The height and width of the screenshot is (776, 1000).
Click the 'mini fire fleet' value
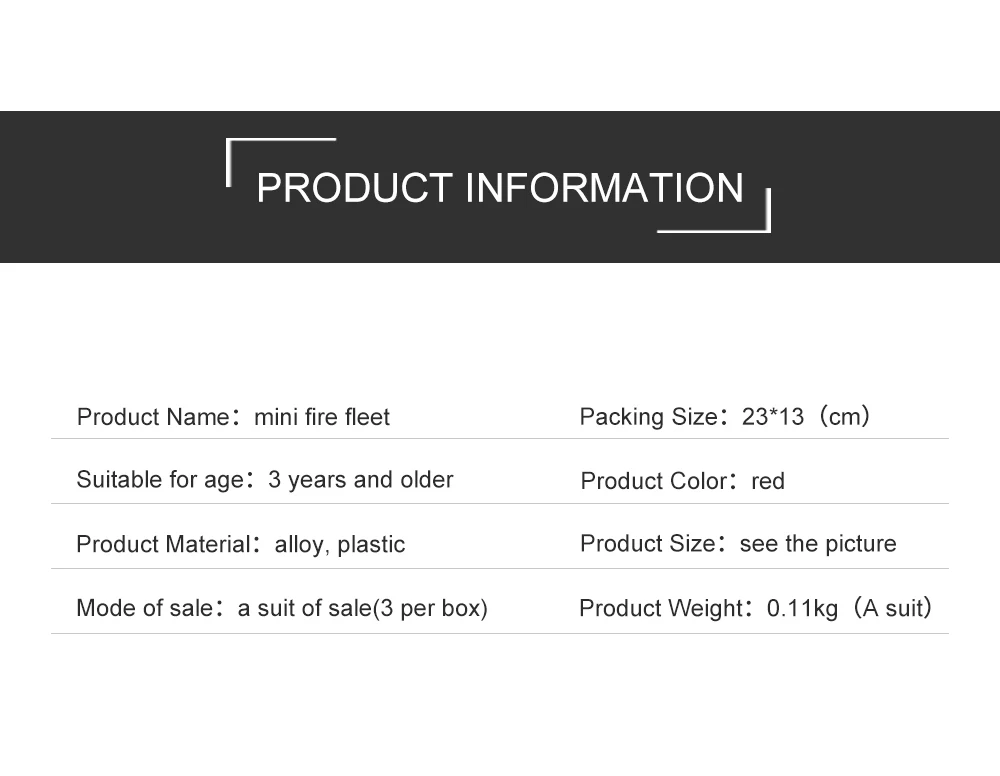pyautogui.click(x=321, y=417)
